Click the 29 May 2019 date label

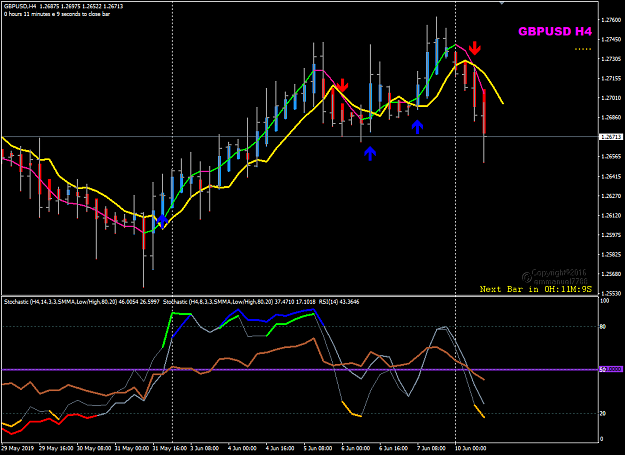19,449
